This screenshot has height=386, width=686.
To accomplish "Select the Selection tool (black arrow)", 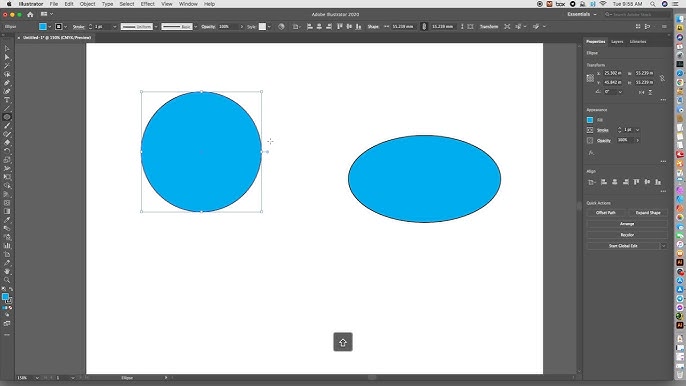I will (x=7, y=49).
